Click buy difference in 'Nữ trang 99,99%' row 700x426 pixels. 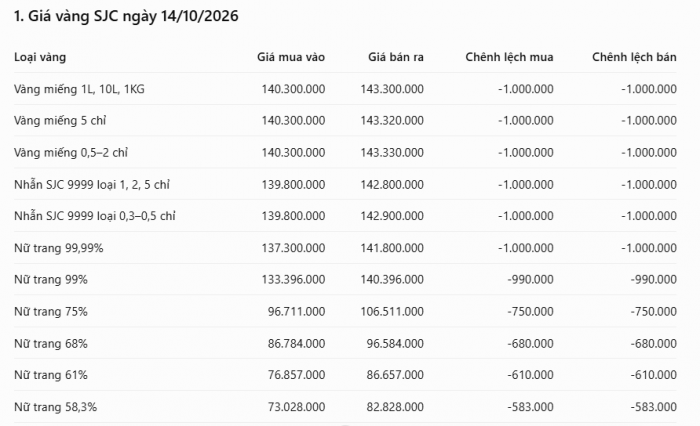[526, 248]
